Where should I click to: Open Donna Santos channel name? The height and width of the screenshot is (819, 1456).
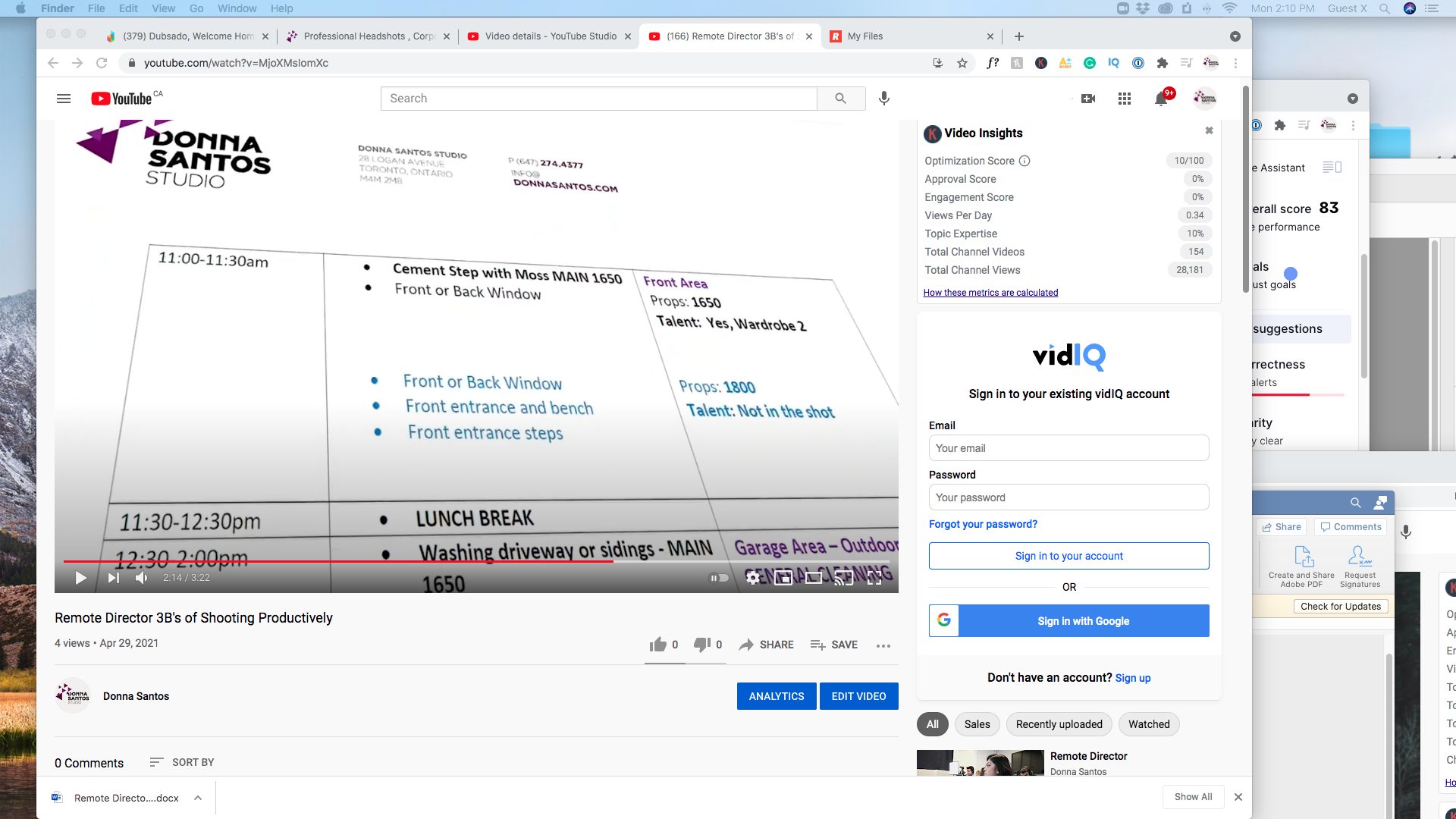coord(136,696)
